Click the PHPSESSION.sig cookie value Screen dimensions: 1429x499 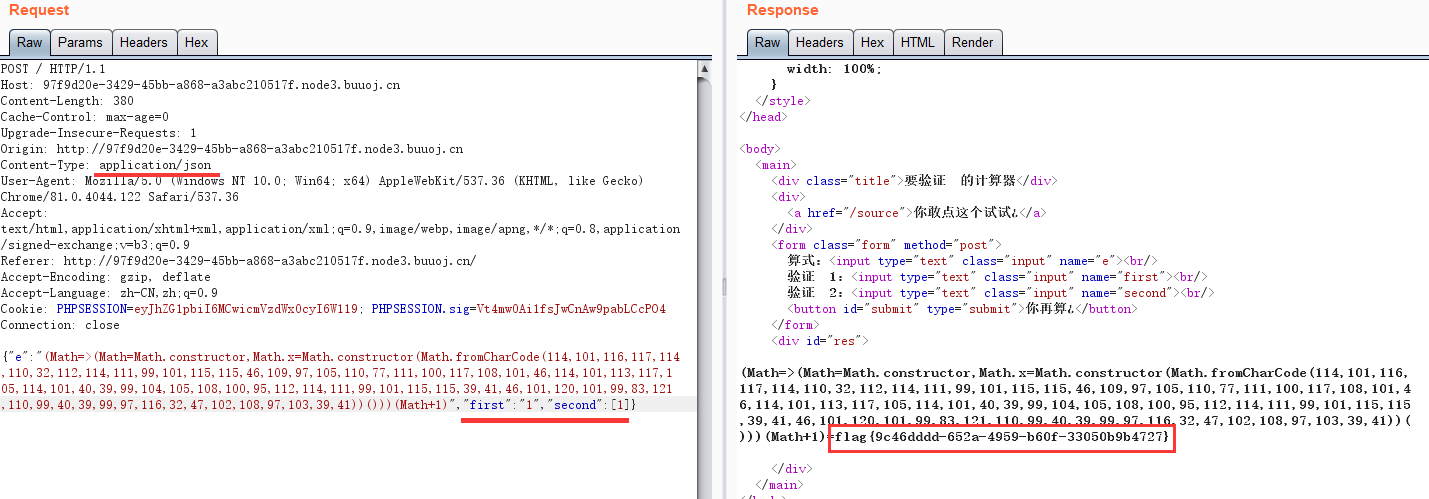point(571,309)
